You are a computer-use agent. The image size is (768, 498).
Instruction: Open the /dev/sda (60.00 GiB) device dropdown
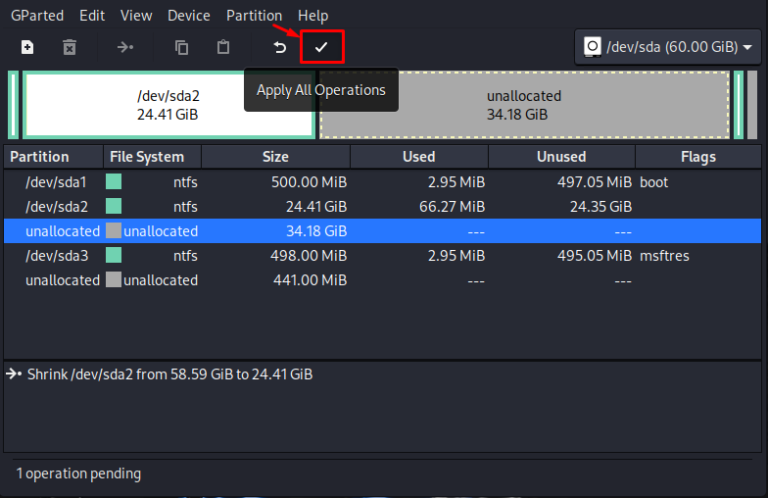(668, 47)
